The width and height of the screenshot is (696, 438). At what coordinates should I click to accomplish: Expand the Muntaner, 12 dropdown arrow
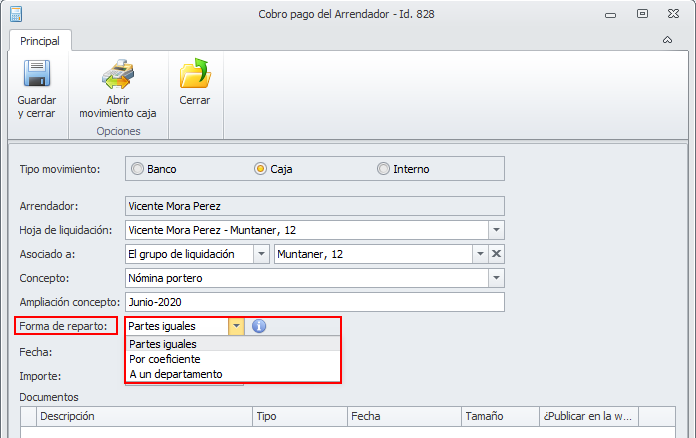(x=480, y=254)
